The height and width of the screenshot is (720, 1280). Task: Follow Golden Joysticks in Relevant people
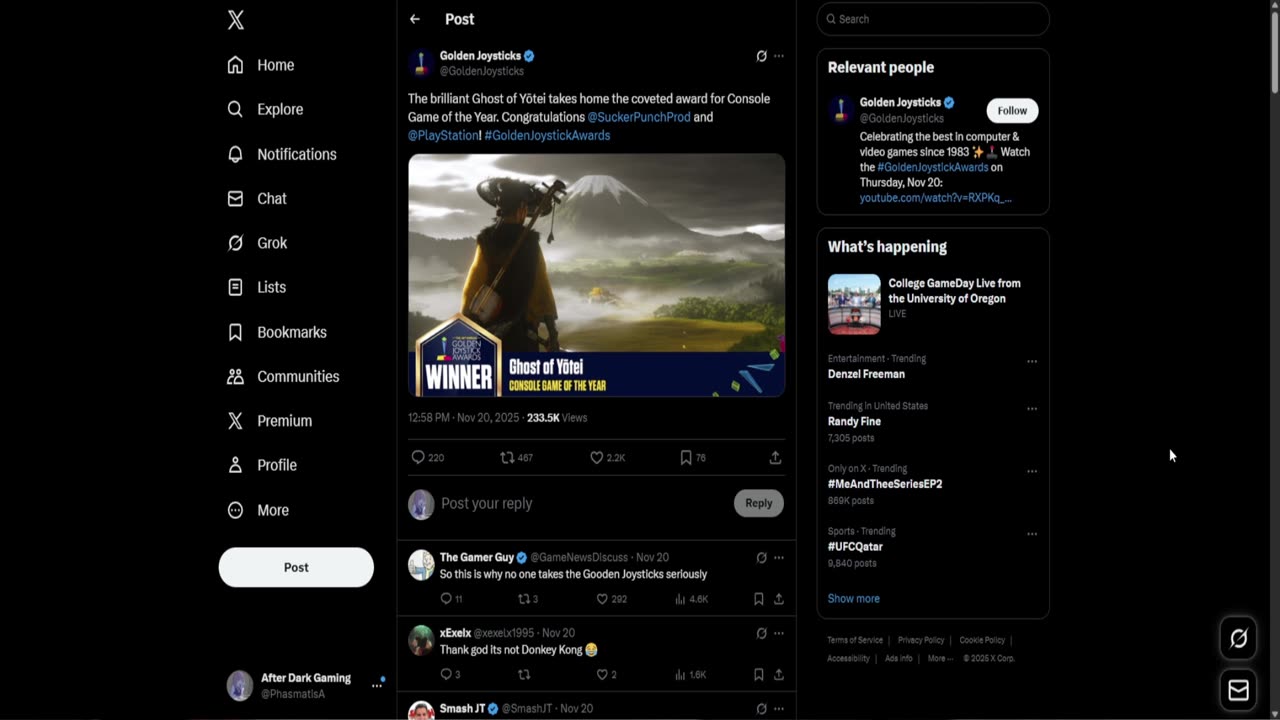tap(1012, 110)
